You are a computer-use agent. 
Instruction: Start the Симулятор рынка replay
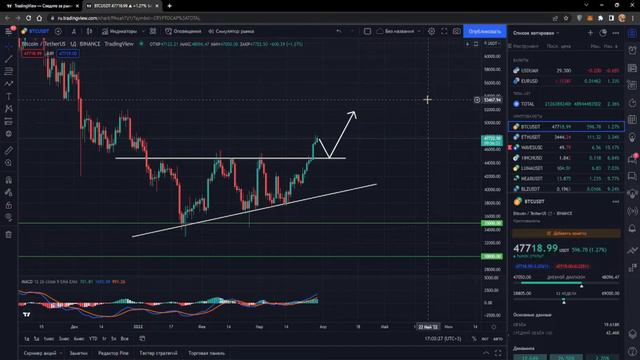pyautogui.click(x=231, y=31)
